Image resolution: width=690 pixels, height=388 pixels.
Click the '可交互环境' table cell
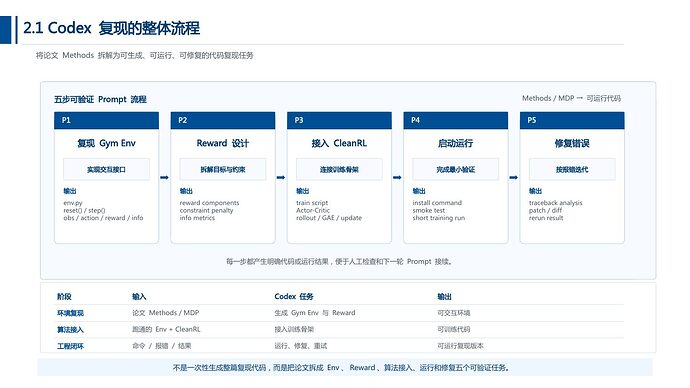[454, 313]
